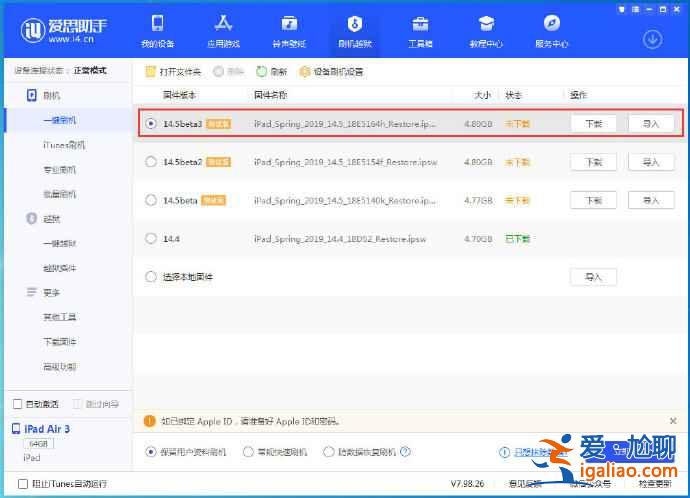Select 14.5beta3 firmware radio button

(x=151, y=124)
